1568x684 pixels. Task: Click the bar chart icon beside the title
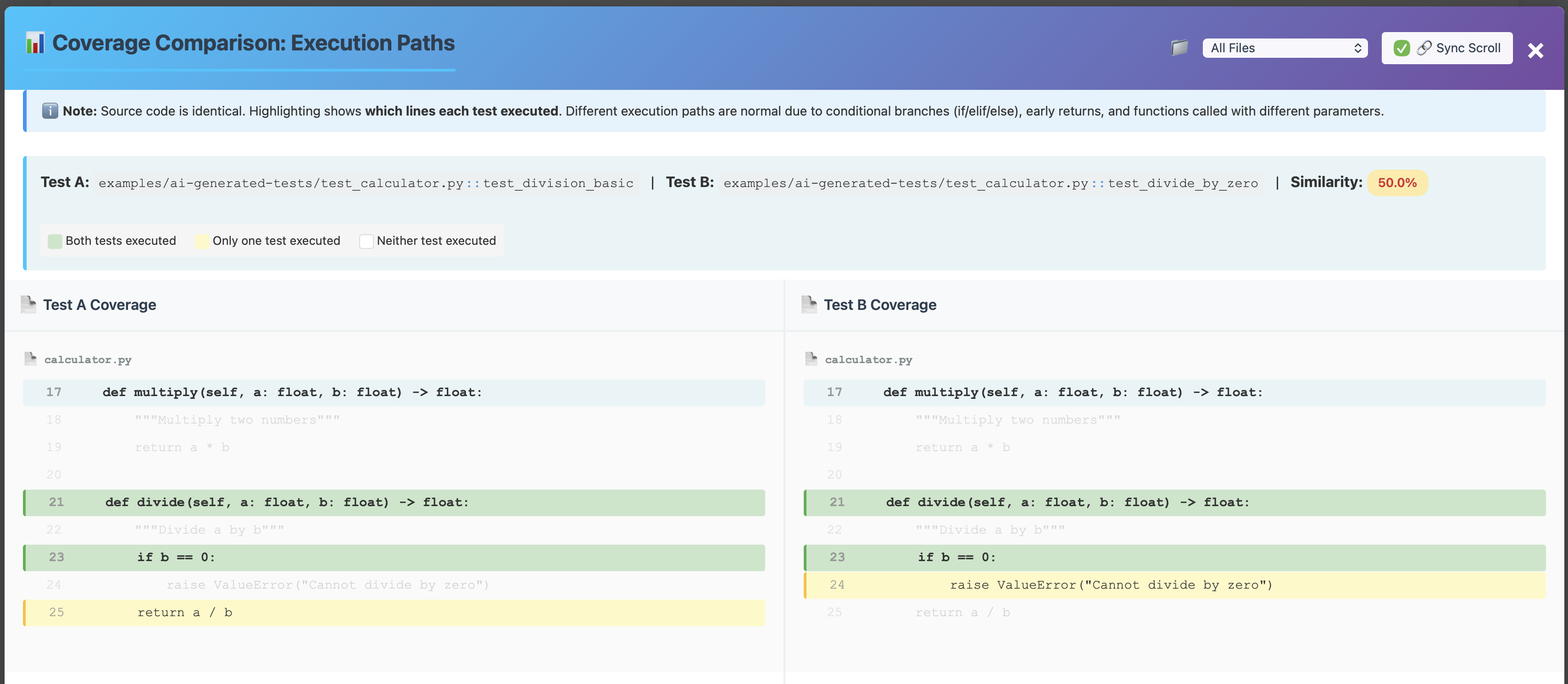click(35, 43)
